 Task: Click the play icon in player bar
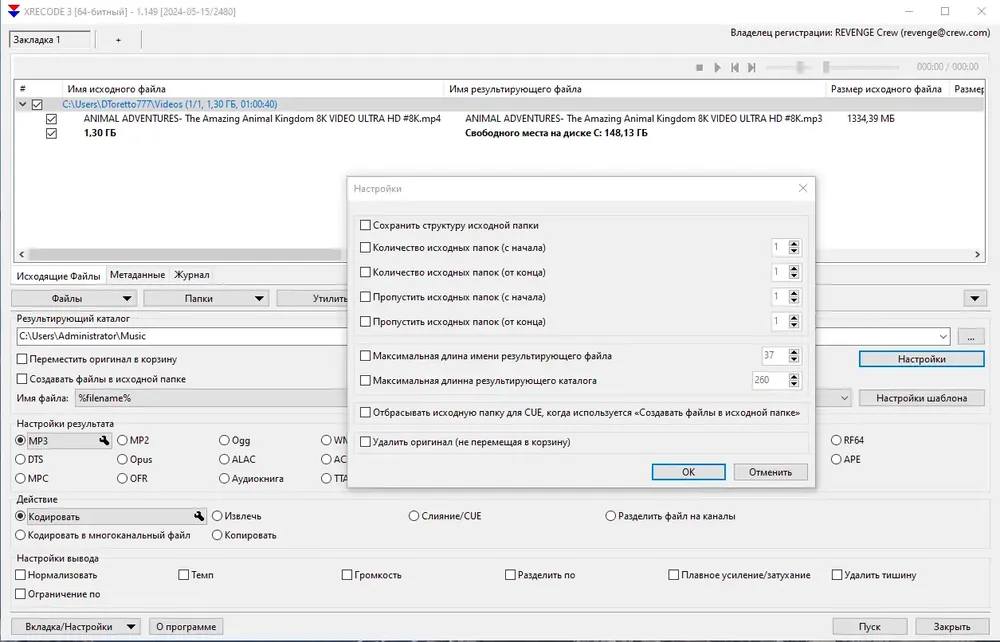(717, 67)
